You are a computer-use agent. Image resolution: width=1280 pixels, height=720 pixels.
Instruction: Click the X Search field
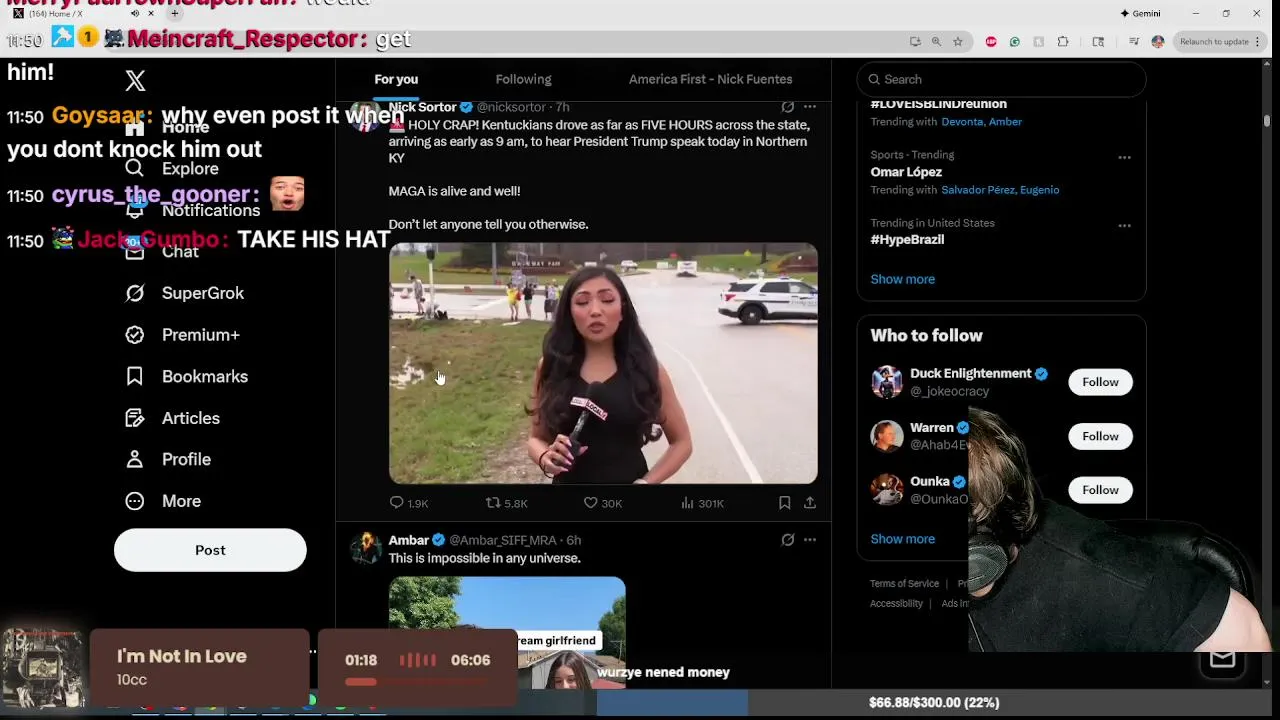click(x=1001, y=79)
